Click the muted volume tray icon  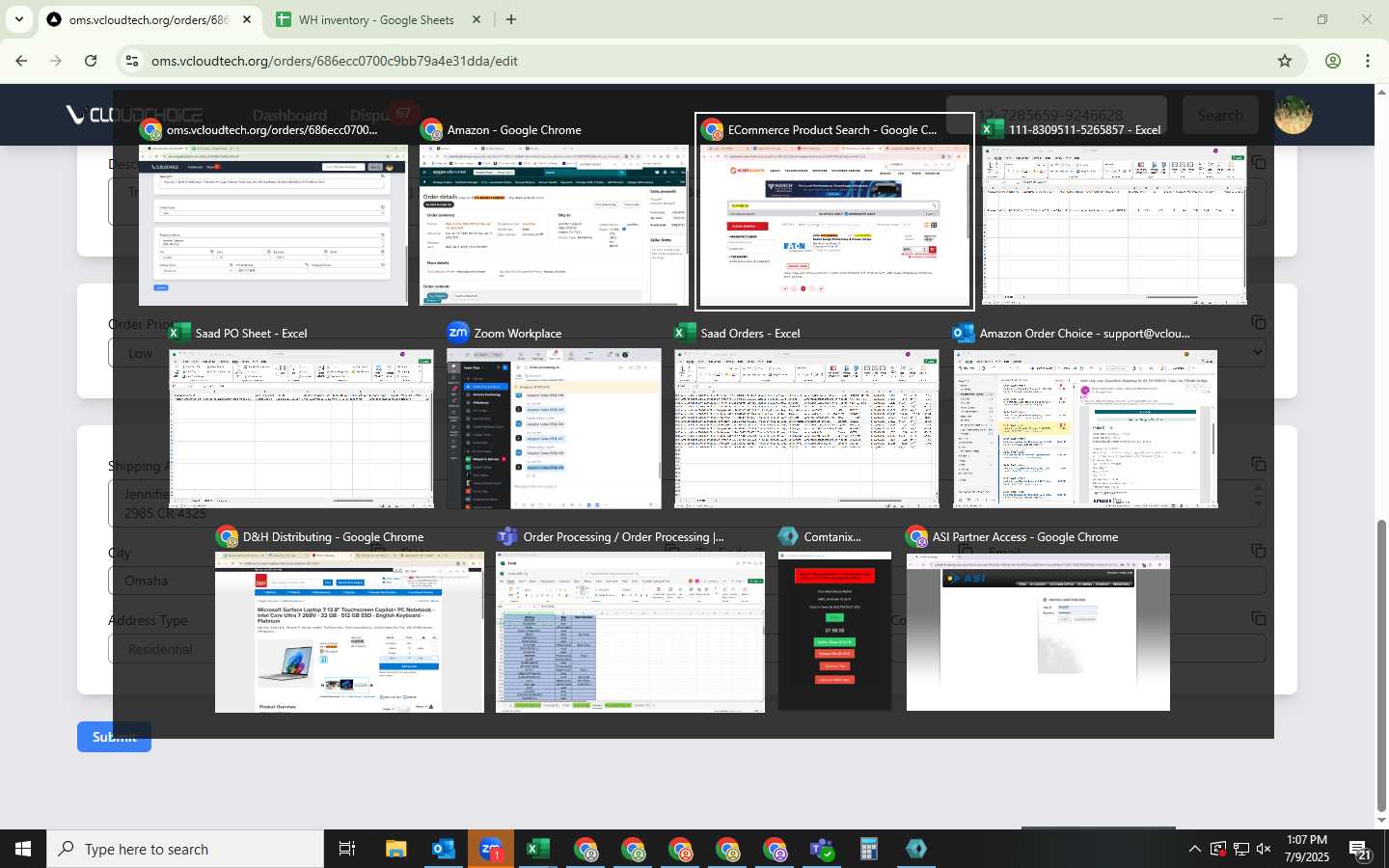coord(1264,849)
